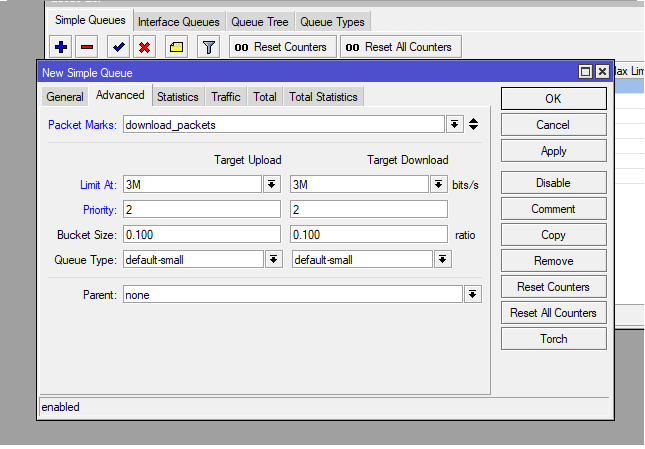Click the Target Upload Priority field
Image resolution: width=645 pixels, height=449 pixels.
[201, 210]
